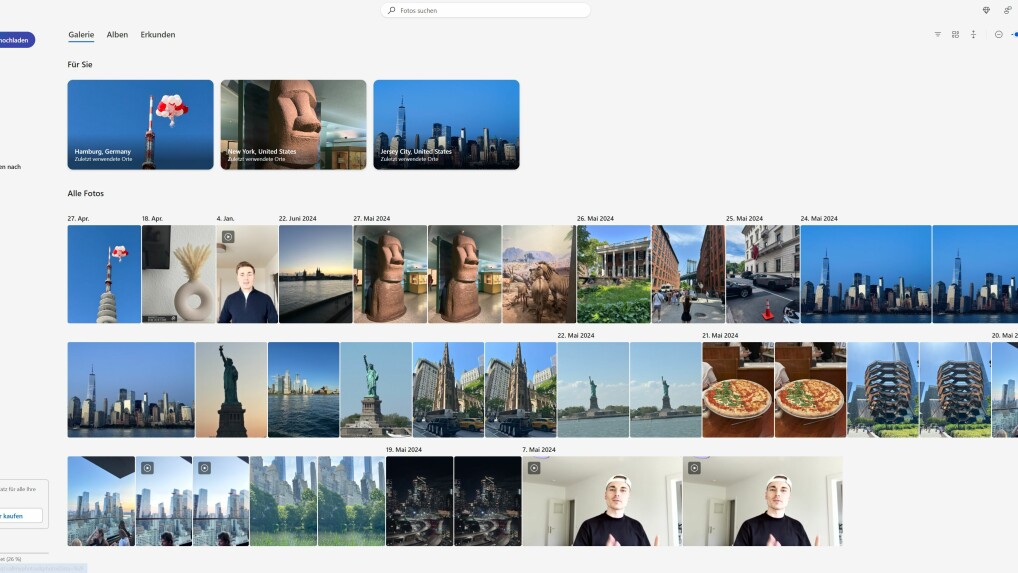Open the brick street with bridge photo
This screenshot has height=573, width=1018.
(x=688, y=274)
